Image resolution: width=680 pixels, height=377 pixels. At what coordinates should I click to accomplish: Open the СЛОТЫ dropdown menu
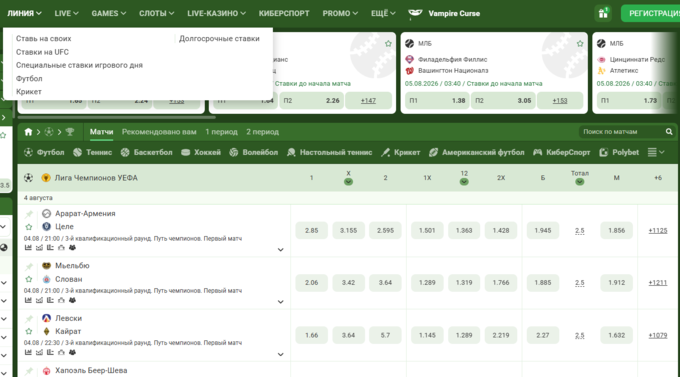(x=157, y=13)
